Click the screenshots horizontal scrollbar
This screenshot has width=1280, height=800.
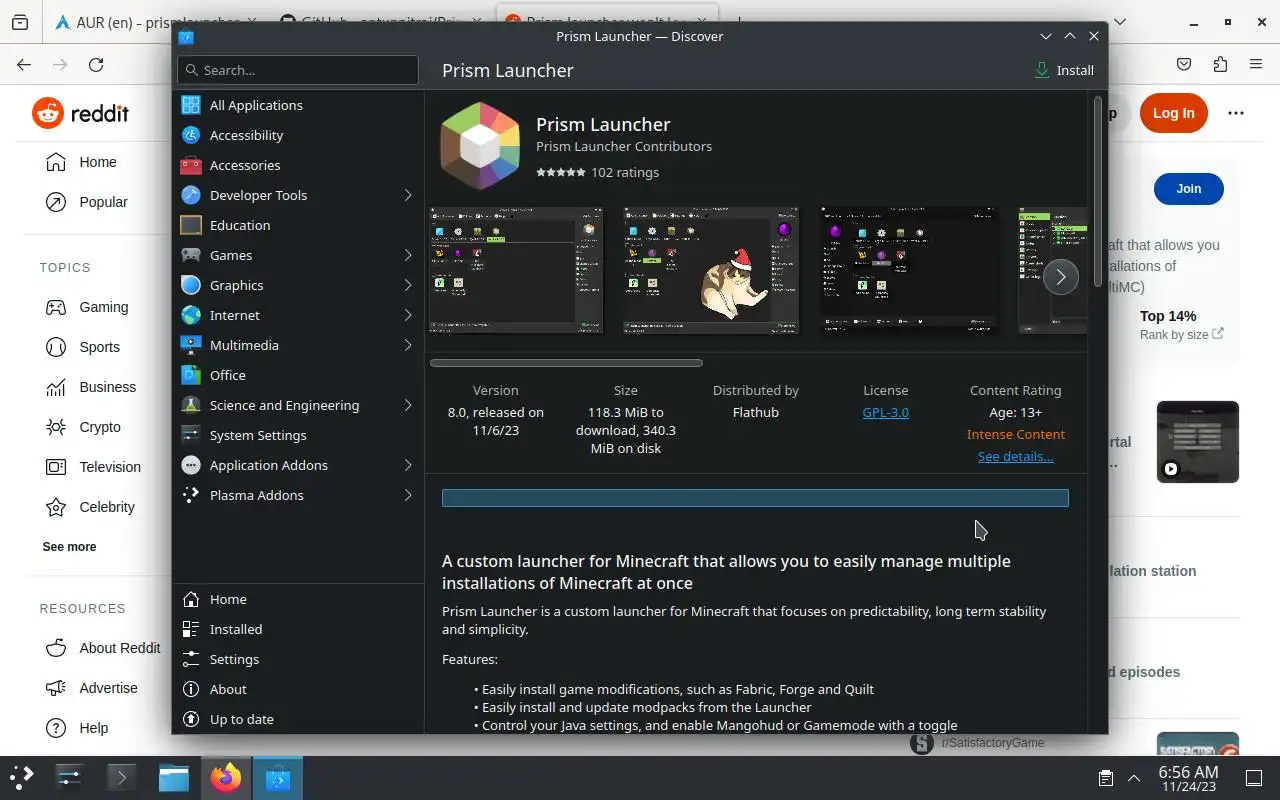[566, 363]
